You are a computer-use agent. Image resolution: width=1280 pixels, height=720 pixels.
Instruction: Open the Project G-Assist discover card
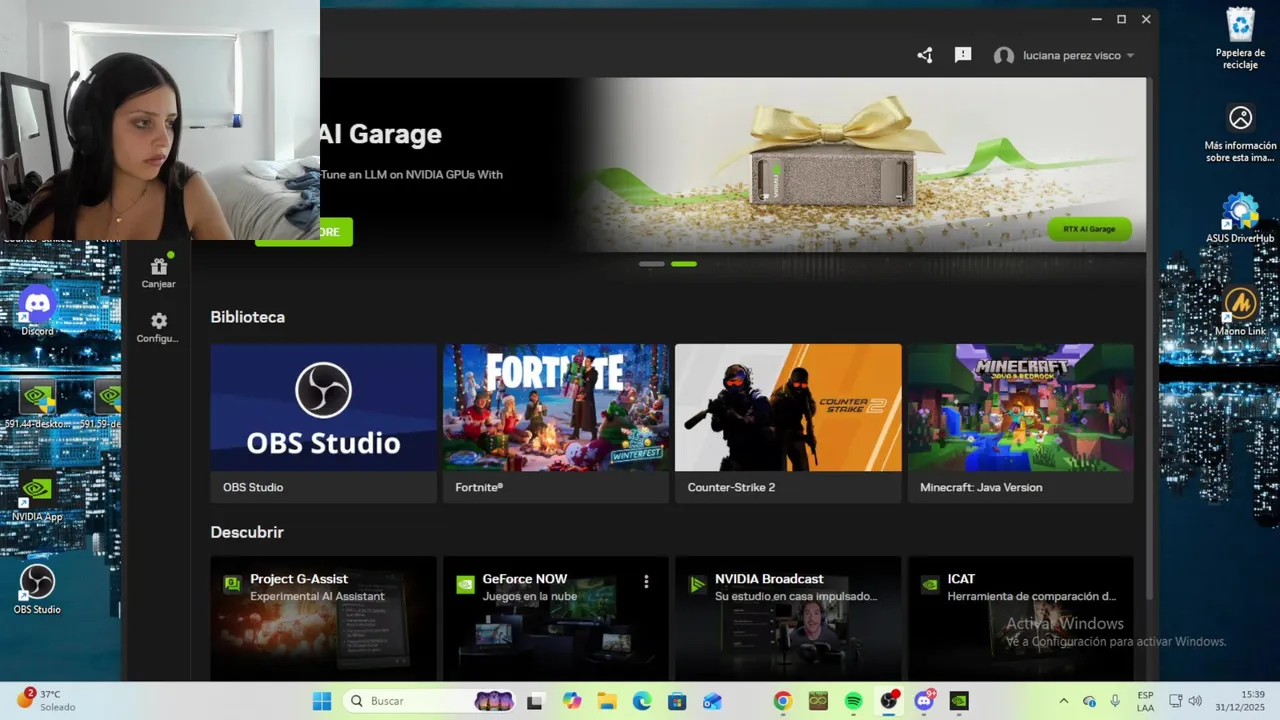(323, 618)
